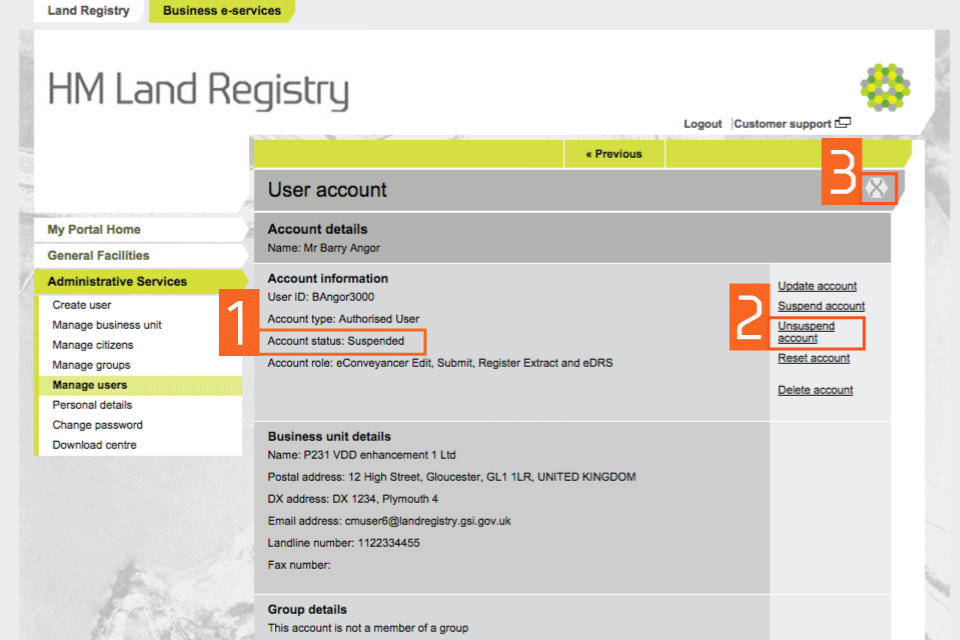Click the print icon in User account header
Viewport: 960px width, 640px height.
coord(878,188)
